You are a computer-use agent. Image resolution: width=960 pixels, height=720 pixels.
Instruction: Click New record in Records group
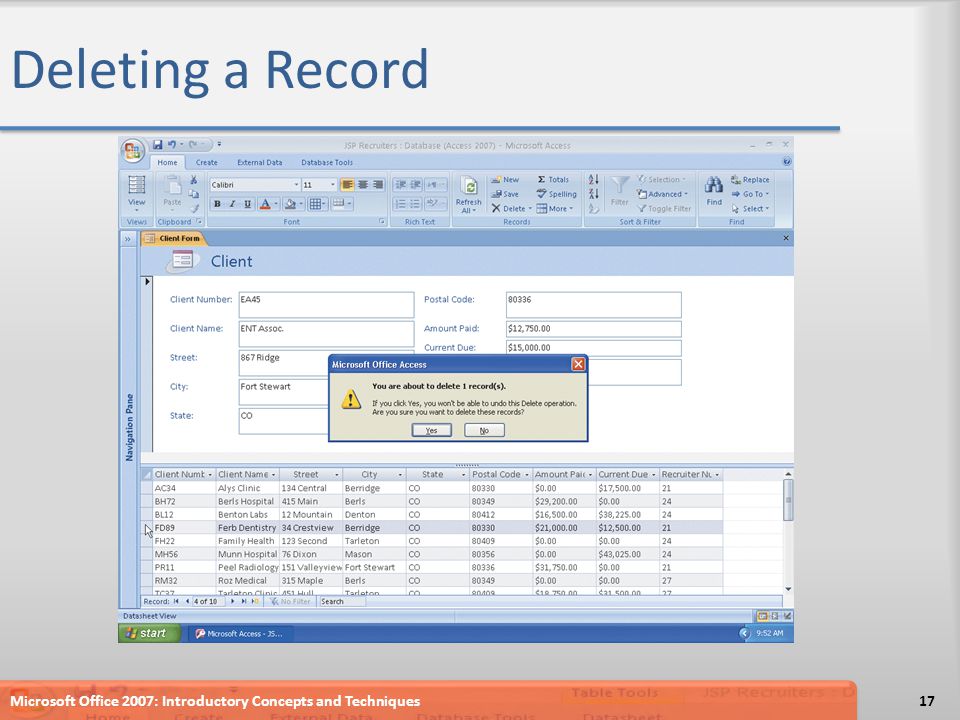pyautogui.click(x=505, y=179)
